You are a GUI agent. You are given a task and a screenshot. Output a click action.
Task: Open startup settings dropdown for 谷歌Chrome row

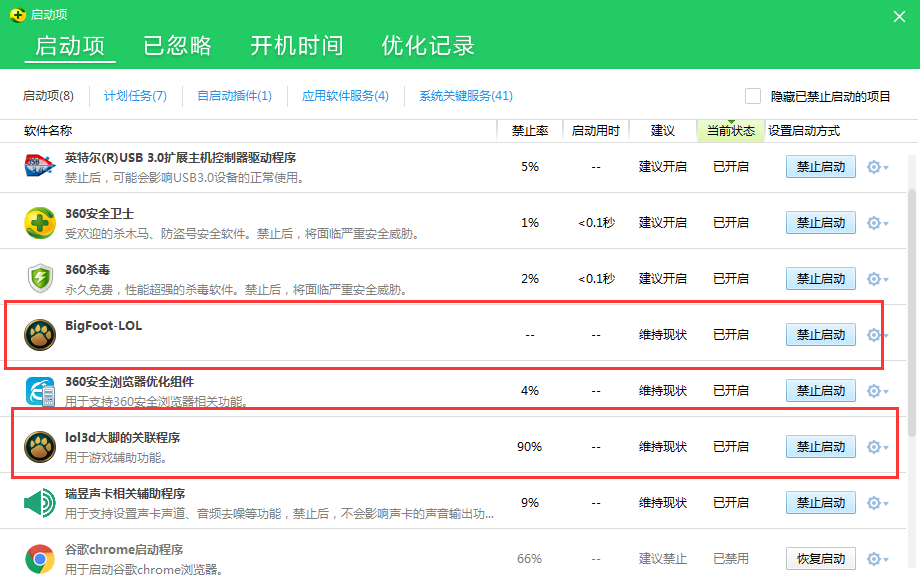point(875,558)
